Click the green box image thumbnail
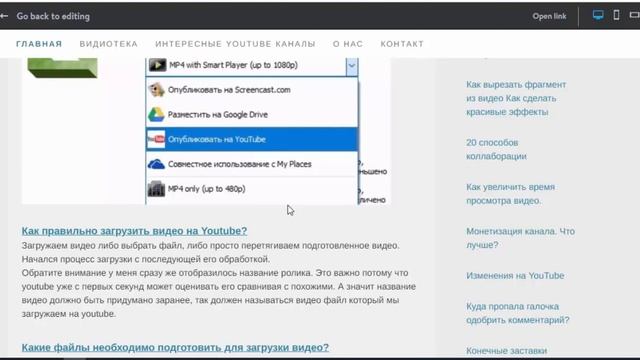Image resolution: width=640 pixels, height=360 pixels. click(62, 68)
